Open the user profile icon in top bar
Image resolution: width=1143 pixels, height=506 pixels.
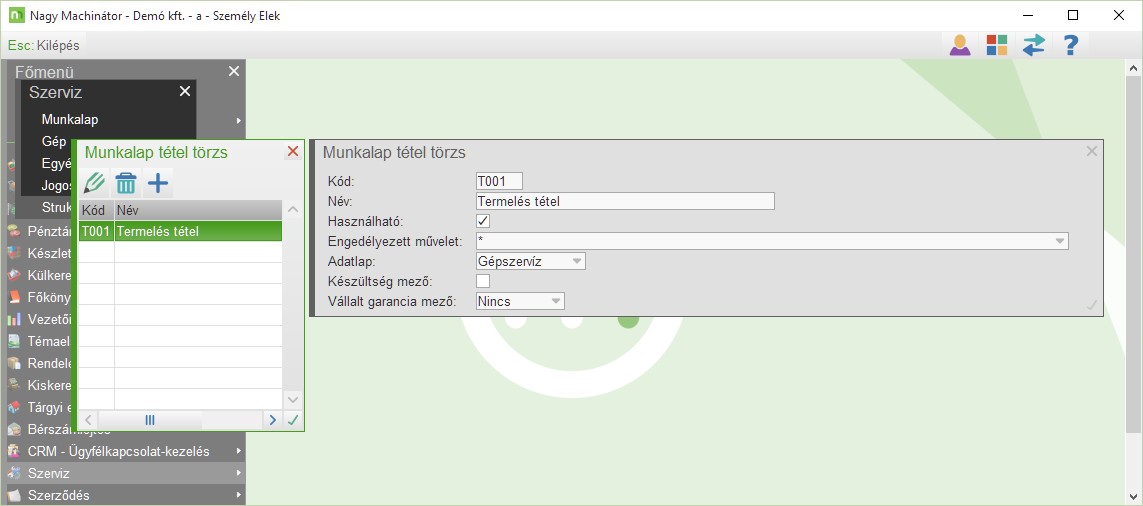point(960,45)
